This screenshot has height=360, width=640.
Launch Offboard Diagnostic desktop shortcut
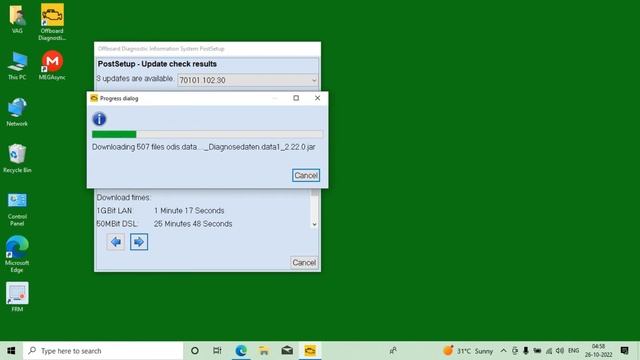[52, 22]
